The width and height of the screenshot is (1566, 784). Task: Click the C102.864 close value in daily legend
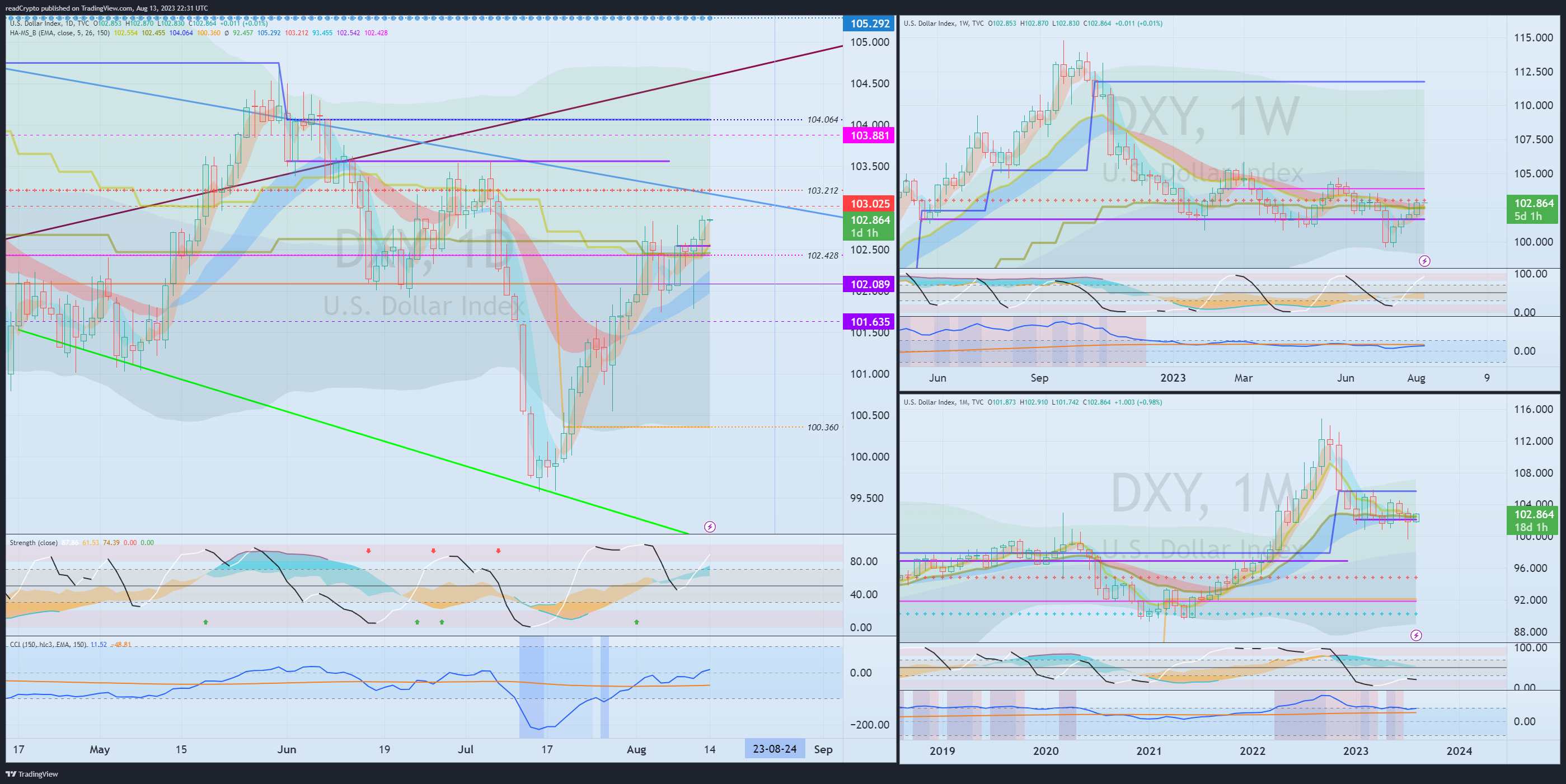[203, 23]
